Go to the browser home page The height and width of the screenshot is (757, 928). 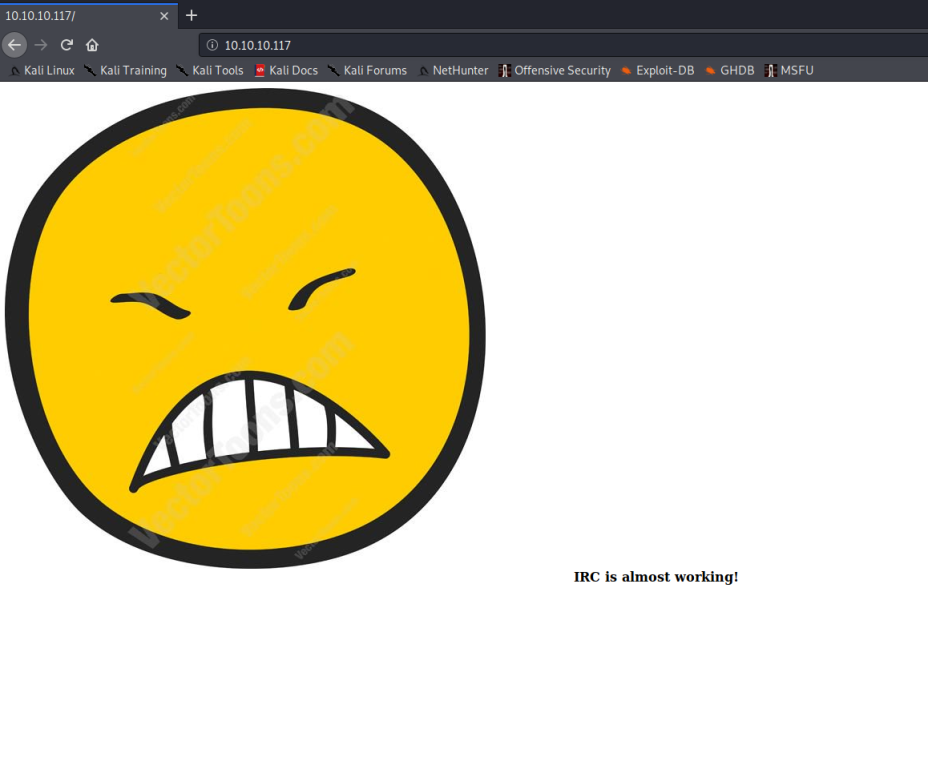[x=92, y=45]
